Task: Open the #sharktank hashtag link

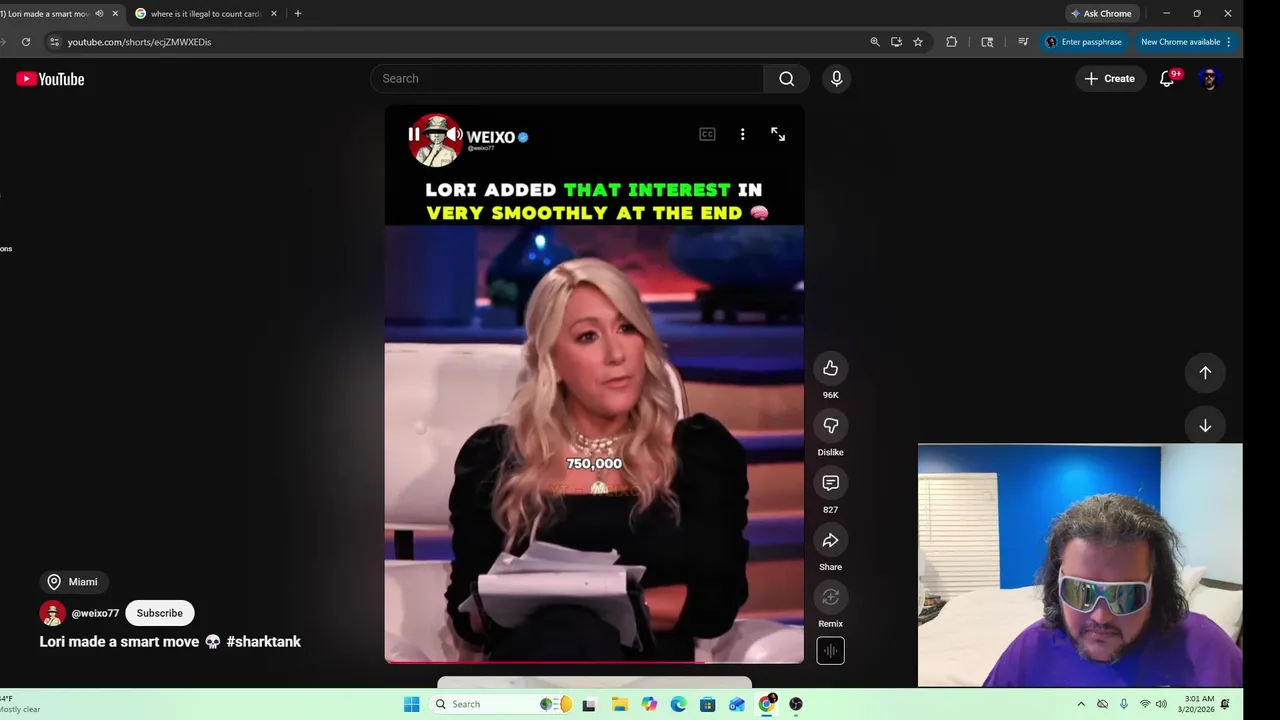Action: [x=264, y=642]
